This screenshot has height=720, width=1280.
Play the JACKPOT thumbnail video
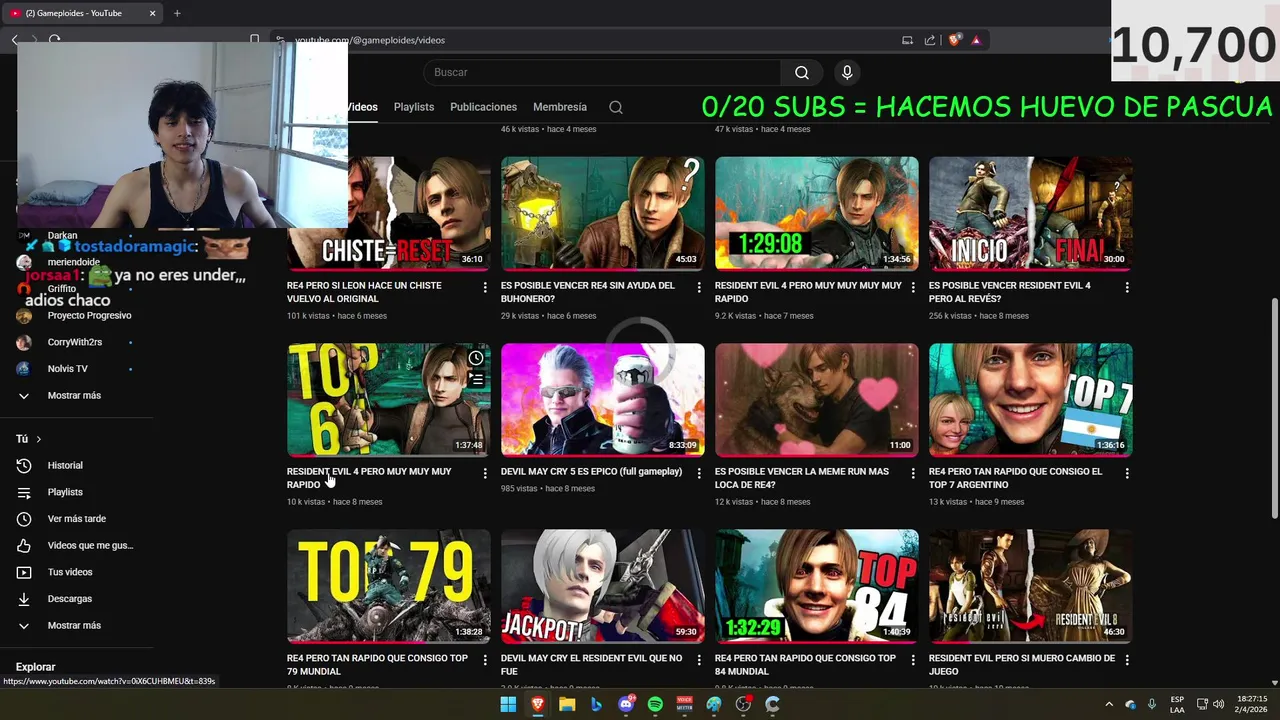602,586
